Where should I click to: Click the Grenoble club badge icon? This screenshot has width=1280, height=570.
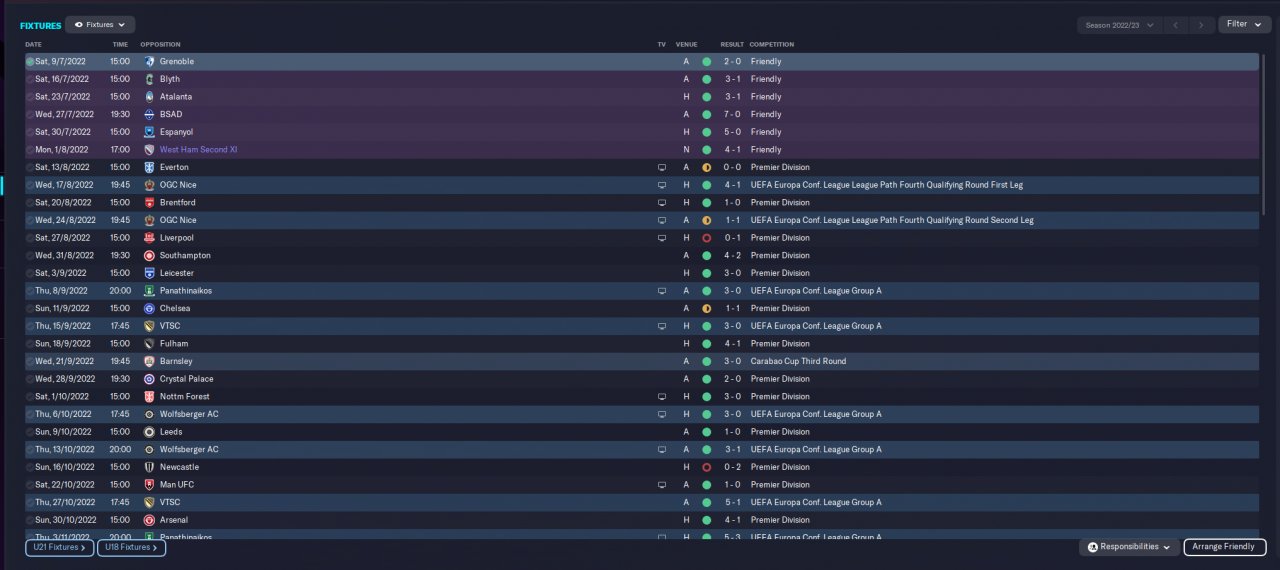[x=149, y=62]
